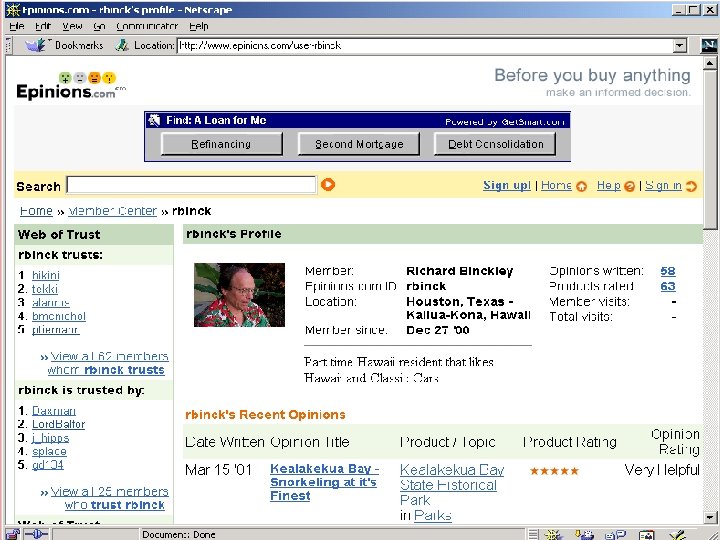This screenshot has height=540, width=720.
Task: Click the Sign up! link
Action: [506, 185]
